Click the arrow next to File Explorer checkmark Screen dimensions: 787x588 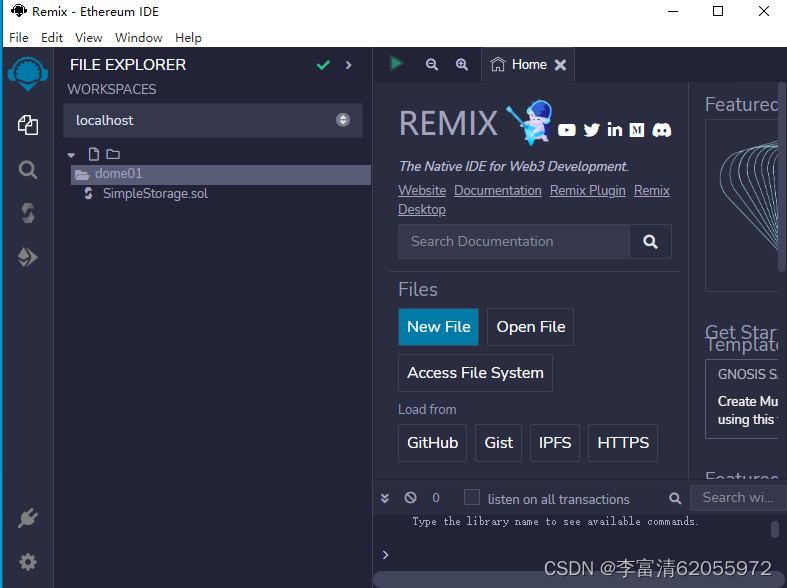pos(349,65)
